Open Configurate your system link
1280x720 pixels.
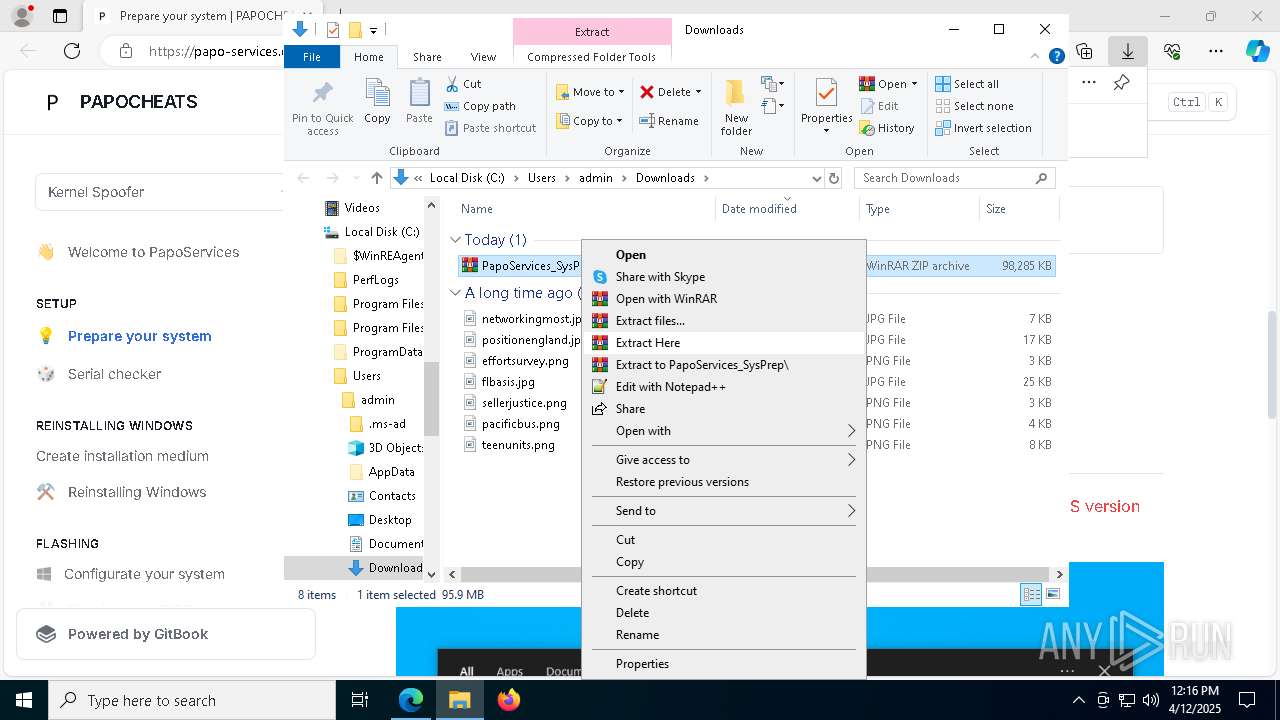click(144, 574)
